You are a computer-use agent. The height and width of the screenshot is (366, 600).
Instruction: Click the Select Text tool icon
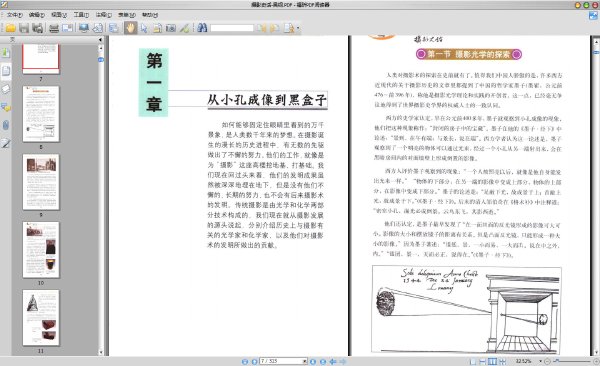(157, 28)
